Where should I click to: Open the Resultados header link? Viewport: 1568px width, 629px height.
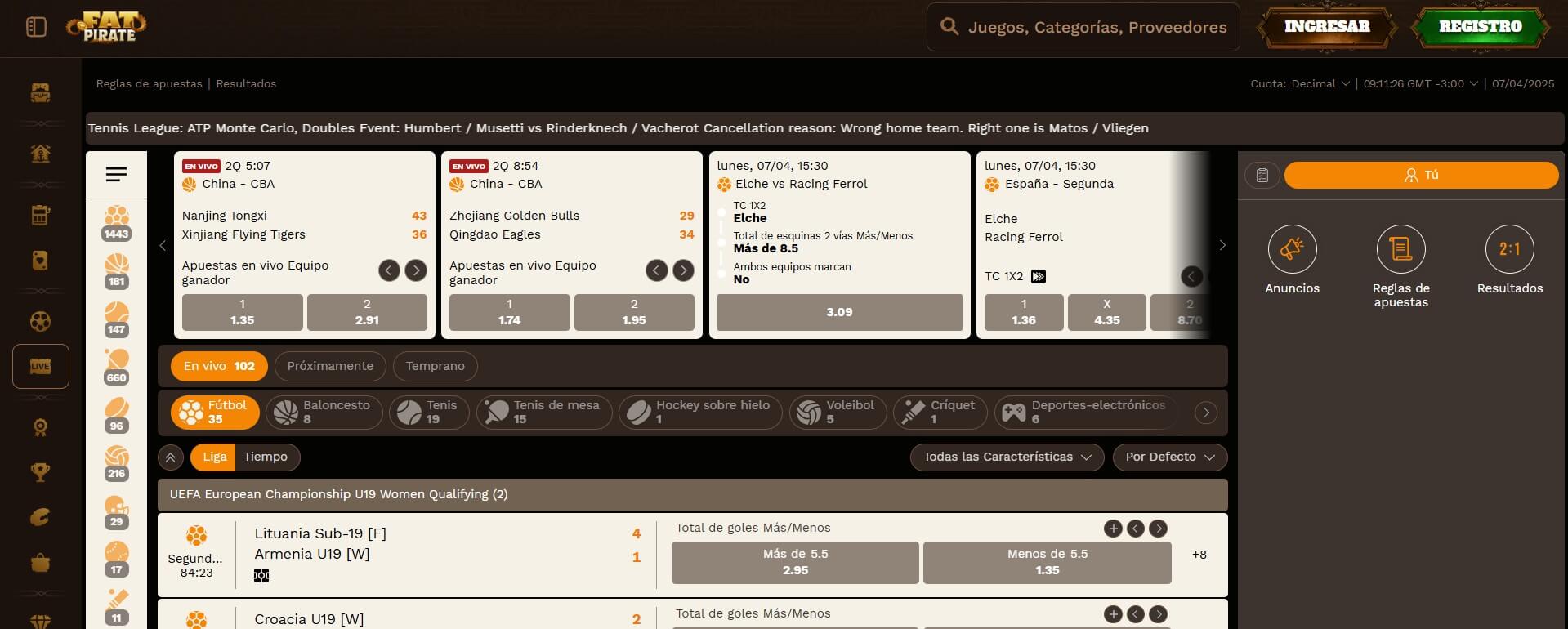click(246, 83)
